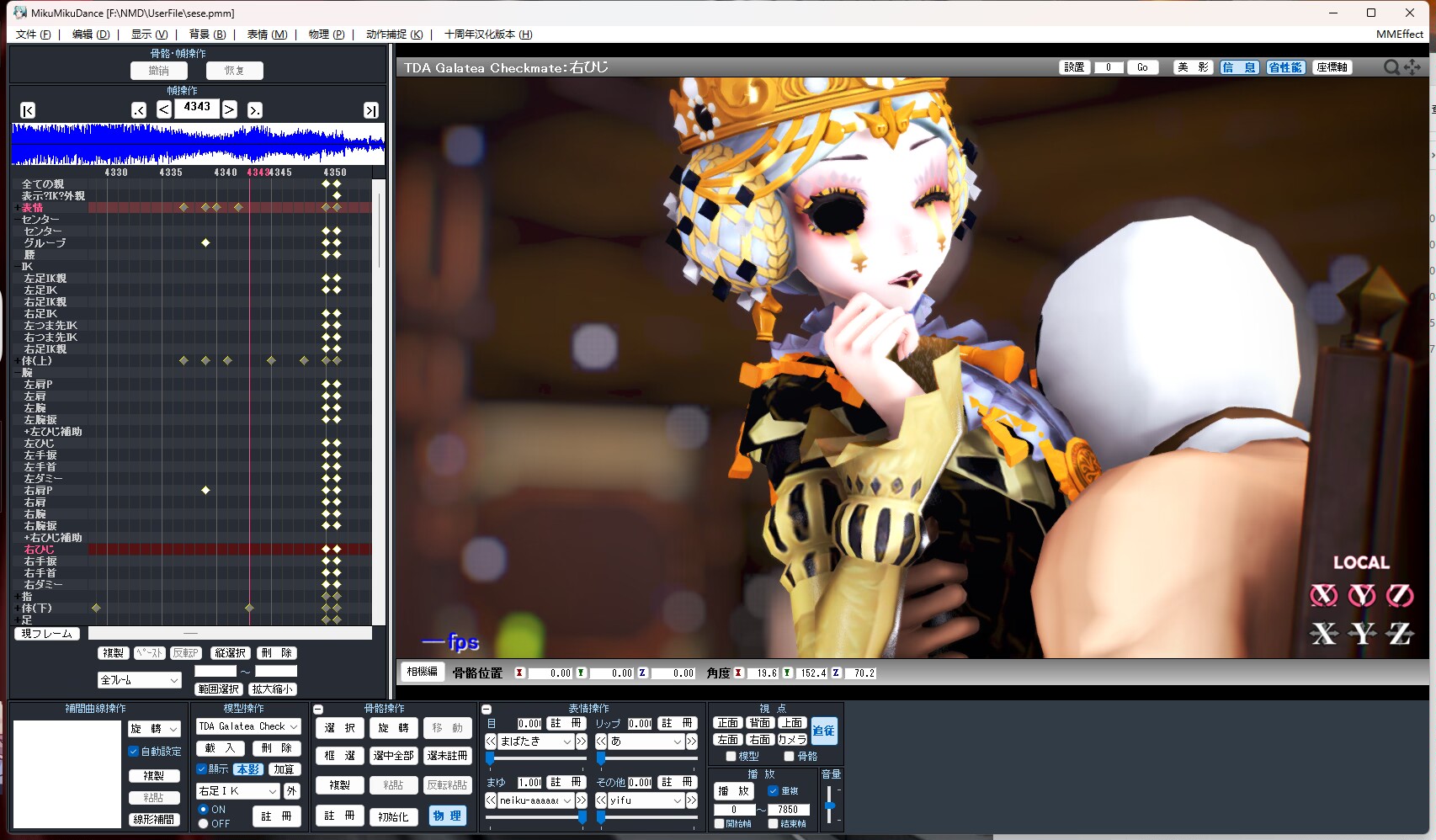
Task: Step forward one frame (>)
Action: [230, 109]
